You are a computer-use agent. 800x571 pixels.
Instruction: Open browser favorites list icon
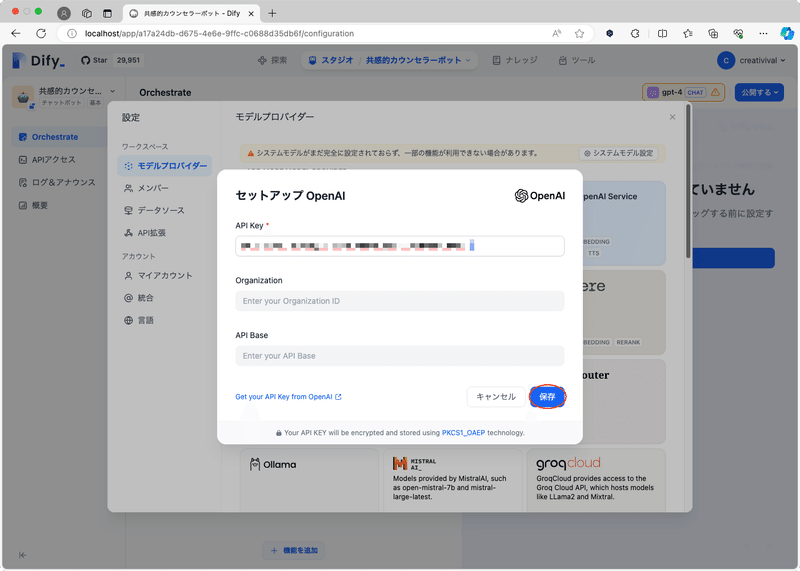pos(688,34)
